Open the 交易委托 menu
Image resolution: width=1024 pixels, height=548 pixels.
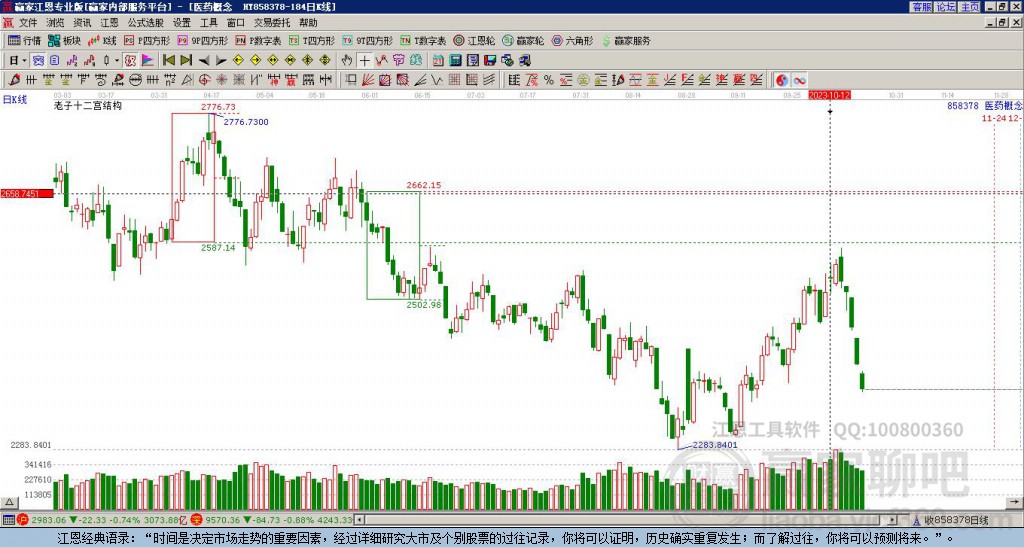[x=272, y=23]
